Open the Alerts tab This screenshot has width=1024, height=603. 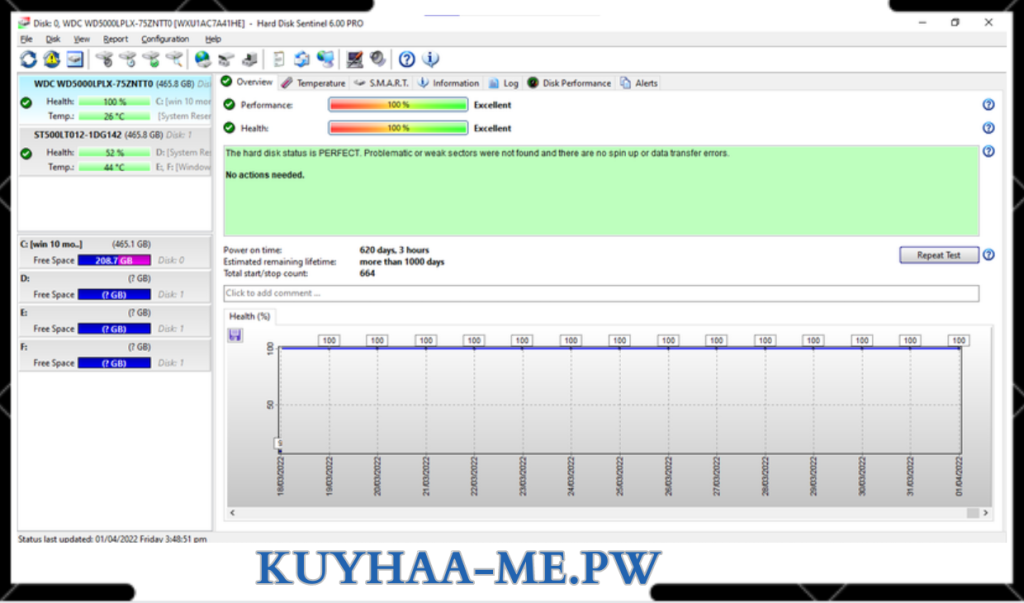pyautogui.click(x=639, y=83)
